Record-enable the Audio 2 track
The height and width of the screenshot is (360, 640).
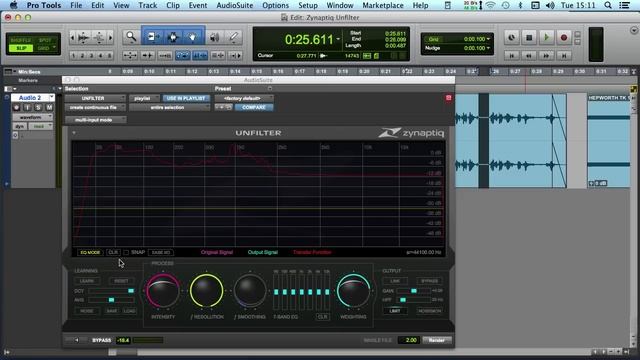16,107
